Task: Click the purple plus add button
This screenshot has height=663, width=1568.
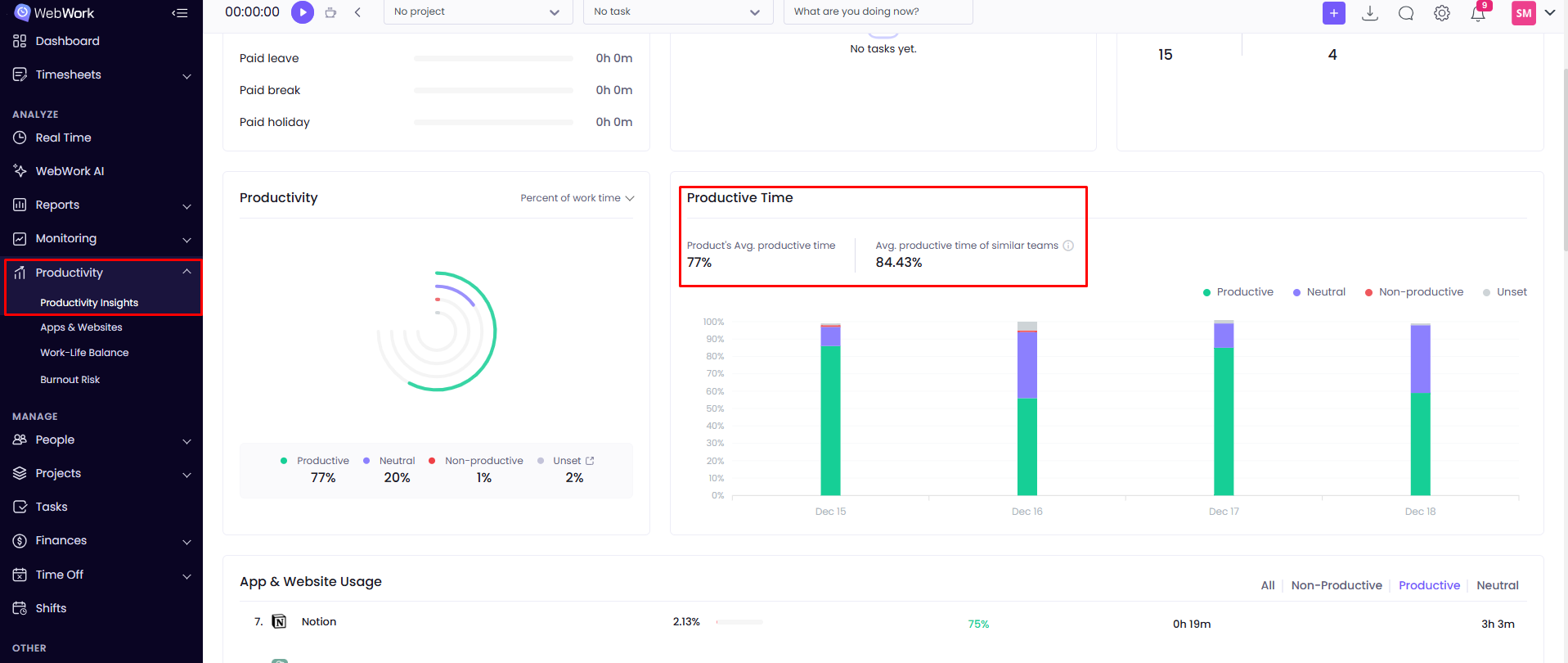Action: click(1333, 13)
